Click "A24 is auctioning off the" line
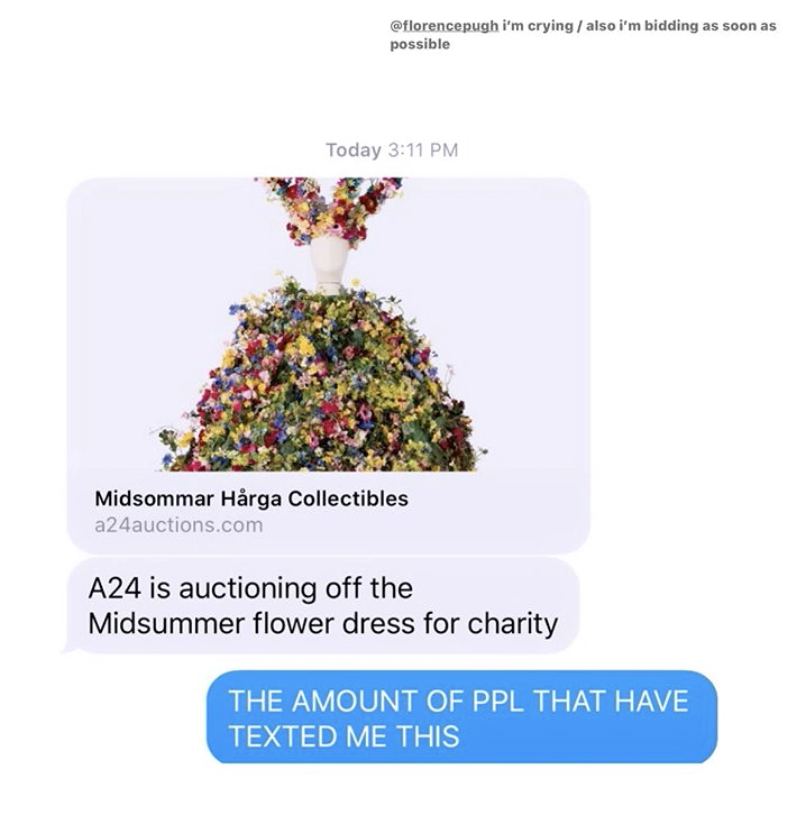Image resolution: width=796 pixels, height=822 pixels. 251,588
